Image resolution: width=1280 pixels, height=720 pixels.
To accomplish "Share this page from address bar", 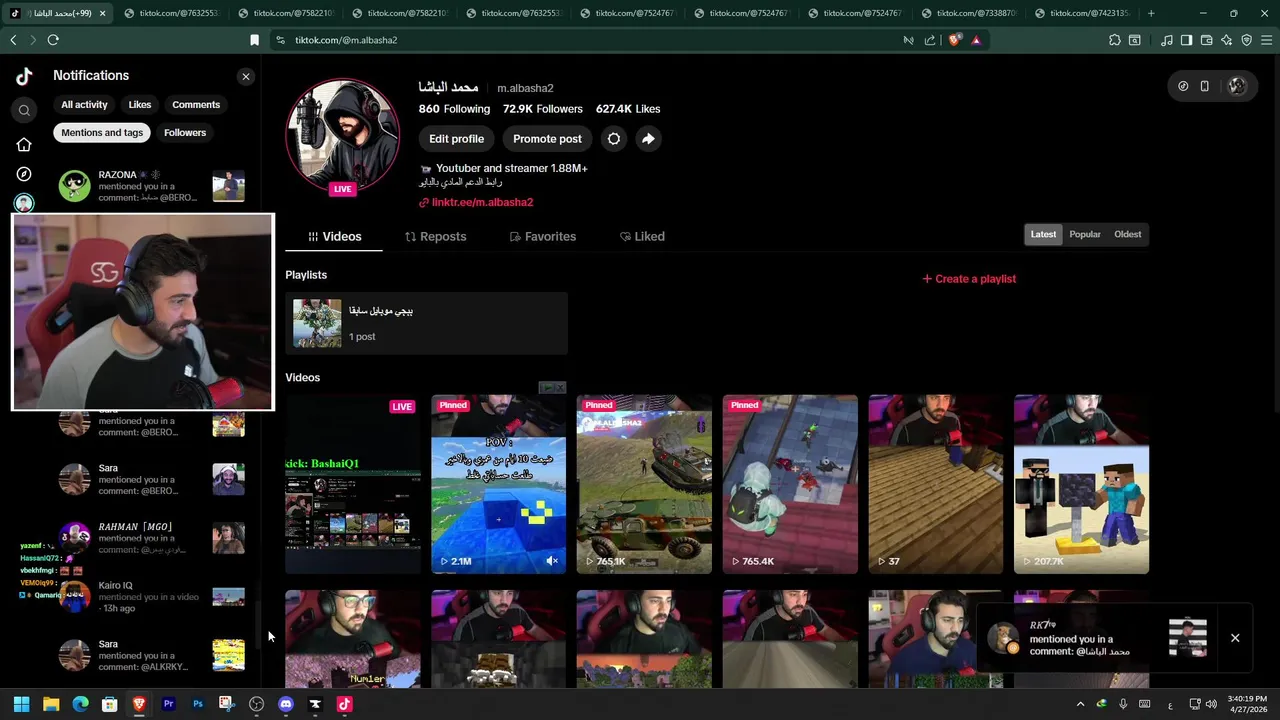I will pos(930,40).
